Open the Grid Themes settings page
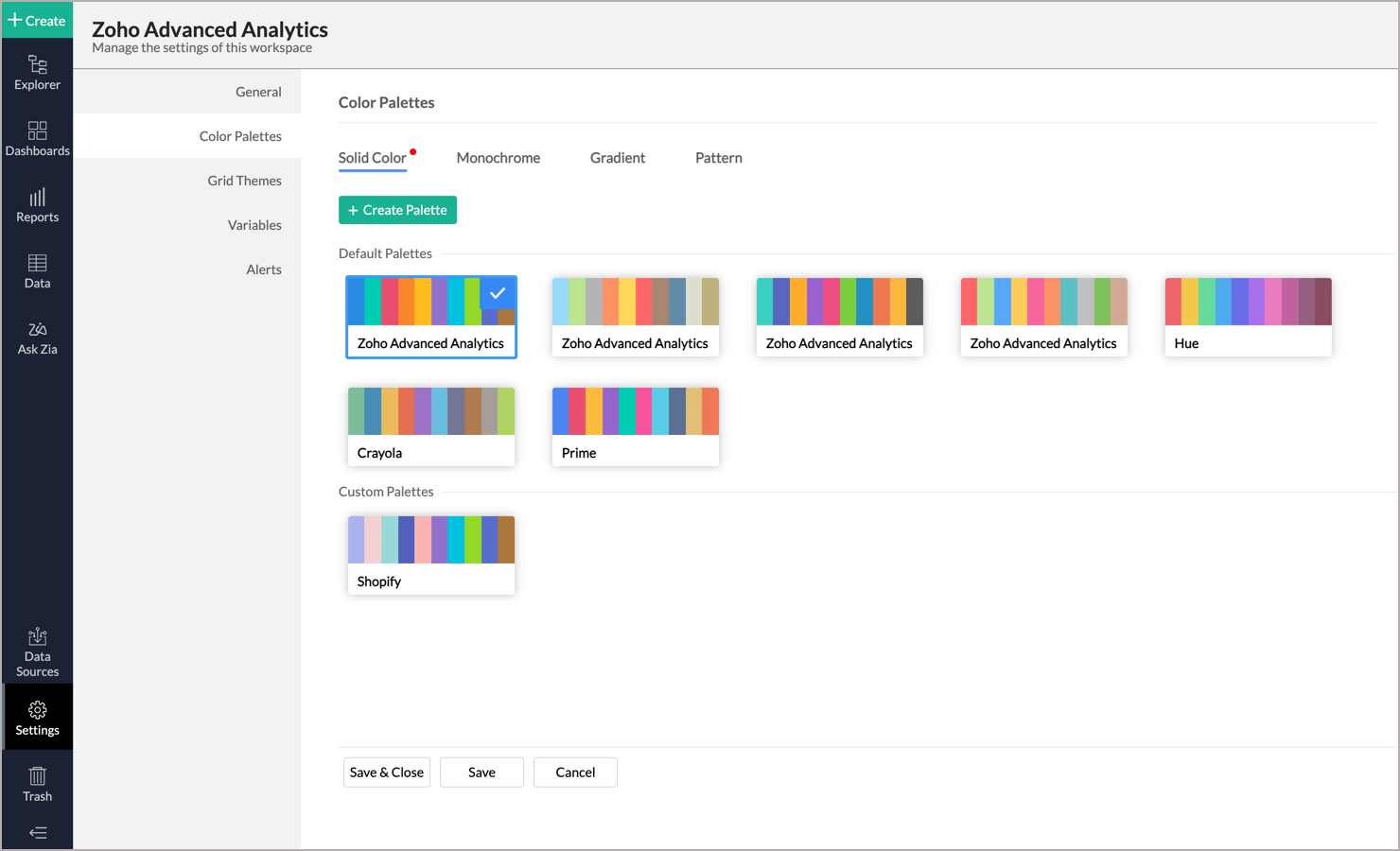1400x851 pixels. (245, 180)
